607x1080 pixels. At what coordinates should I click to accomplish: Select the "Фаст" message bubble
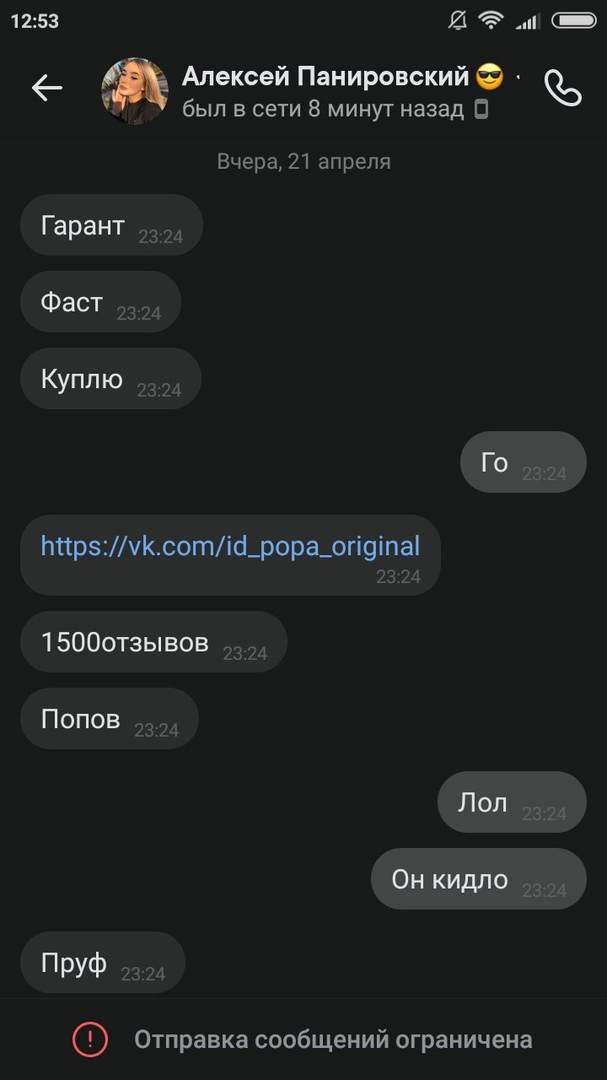[x=100, y=302]
